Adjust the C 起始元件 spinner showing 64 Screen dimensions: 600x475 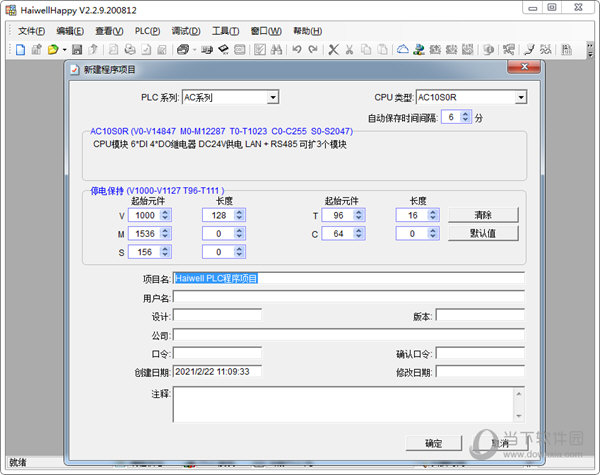(359, 233)
